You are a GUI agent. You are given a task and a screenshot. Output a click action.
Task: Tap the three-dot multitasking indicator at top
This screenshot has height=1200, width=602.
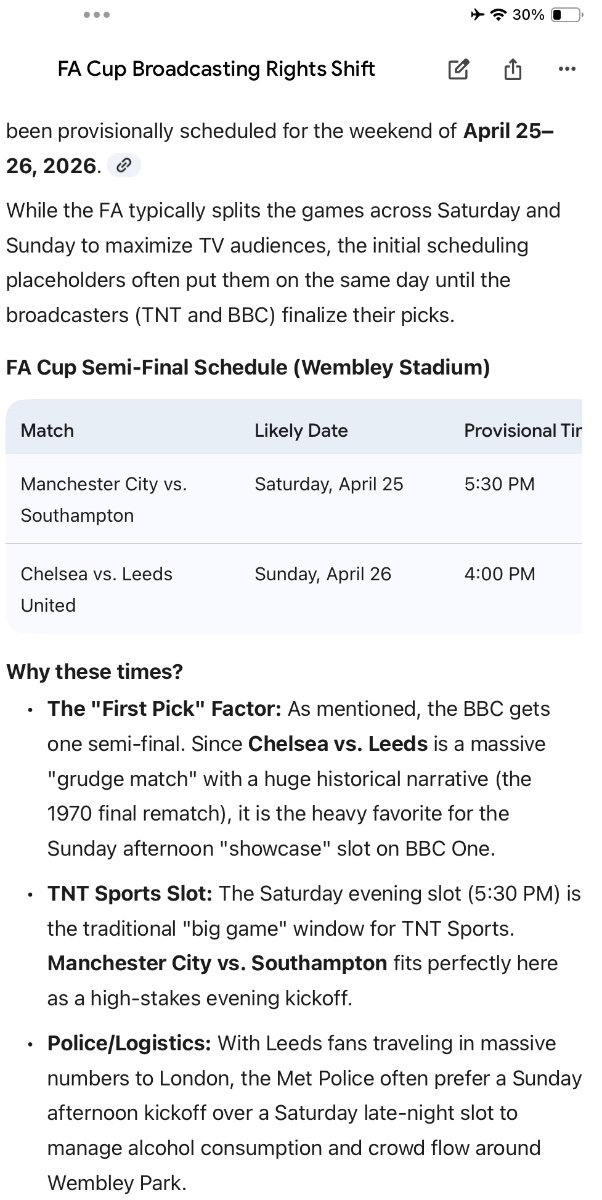click(x=97, y=15)
